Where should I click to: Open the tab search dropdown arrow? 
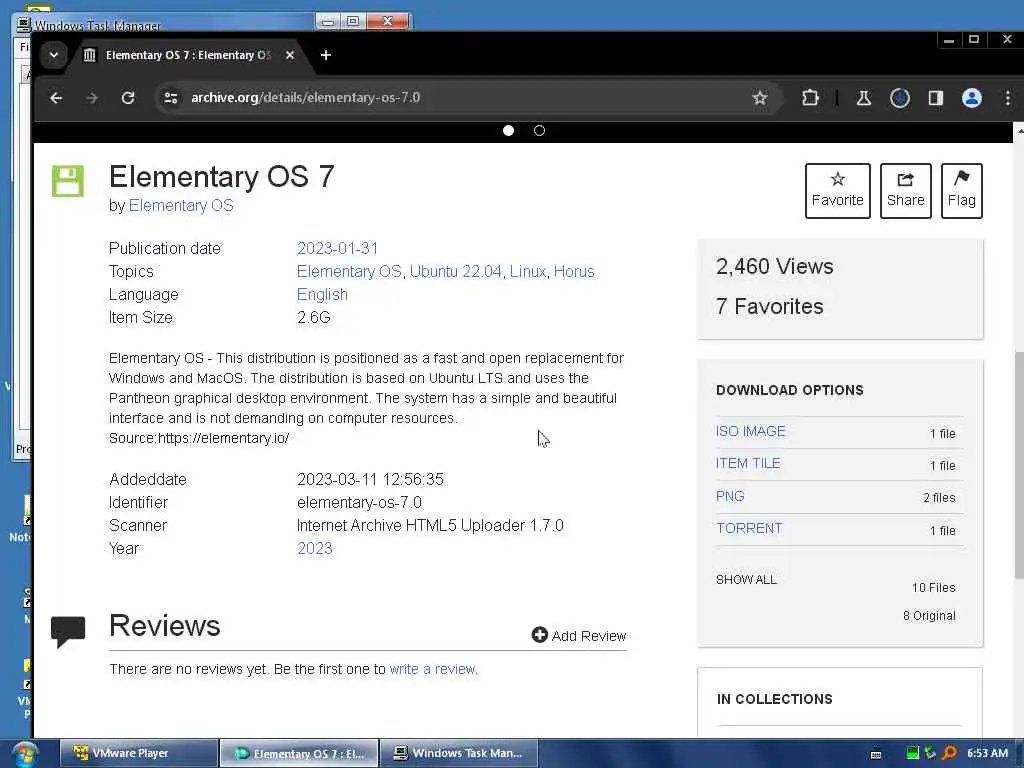[54, 55]
